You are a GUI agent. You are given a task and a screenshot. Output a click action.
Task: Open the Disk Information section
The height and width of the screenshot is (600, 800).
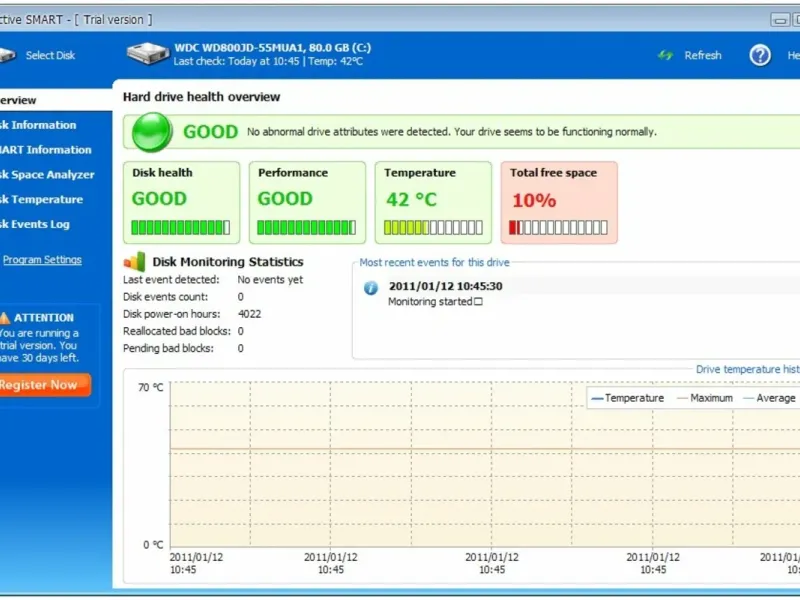point(38,125)
